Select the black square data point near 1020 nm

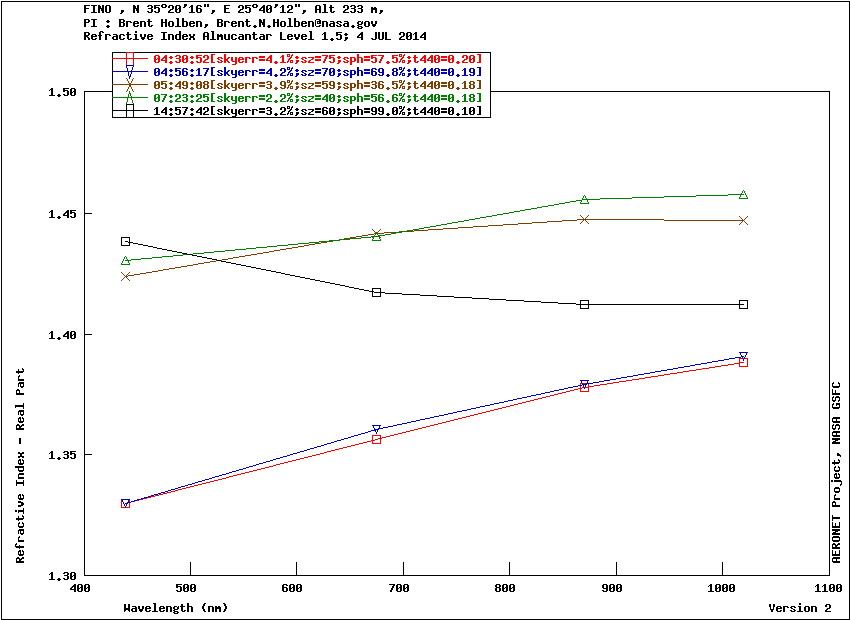tap(743, 304)
